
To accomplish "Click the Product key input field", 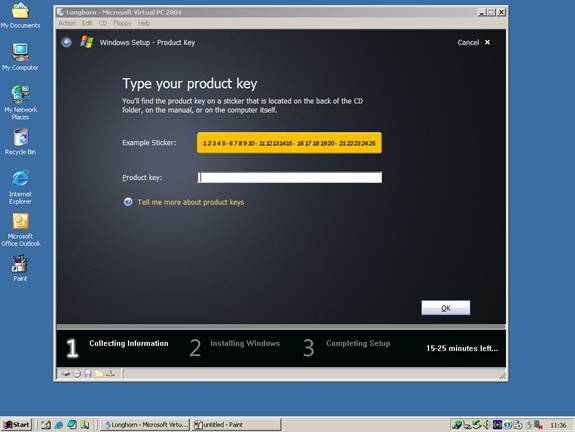I will (289, 177).
